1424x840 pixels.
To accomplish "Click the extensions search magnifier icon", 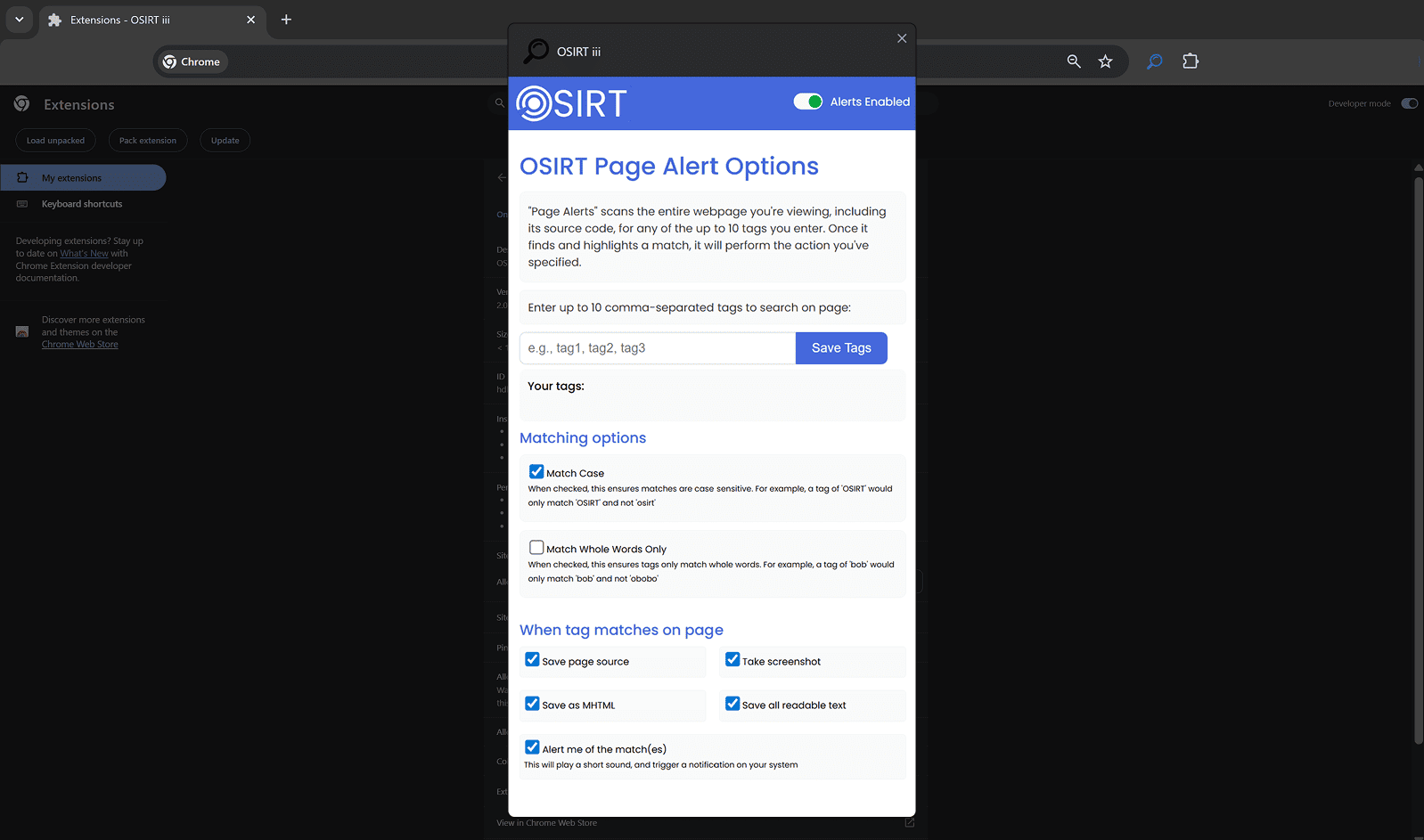I will (500, 103).
